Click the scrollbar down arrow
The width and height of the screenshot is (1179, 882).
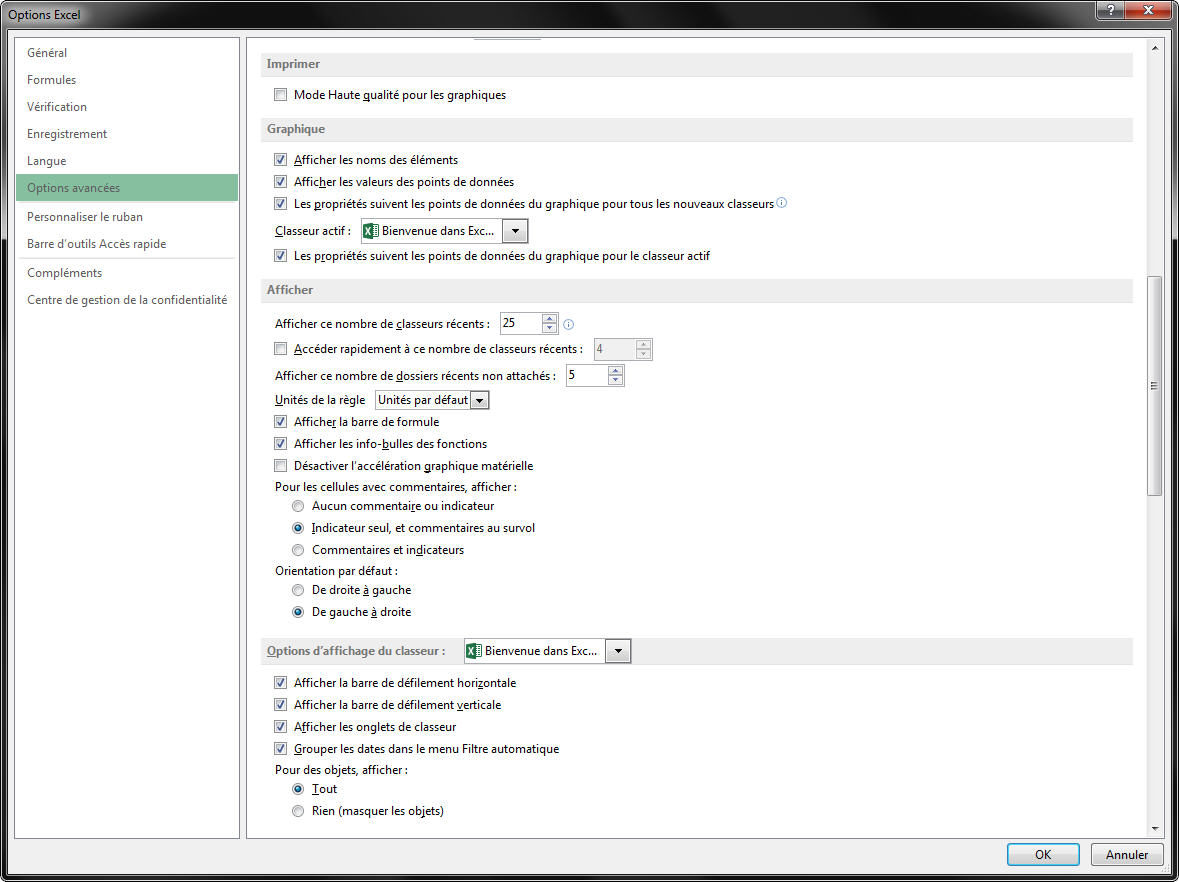[1154, 829]
